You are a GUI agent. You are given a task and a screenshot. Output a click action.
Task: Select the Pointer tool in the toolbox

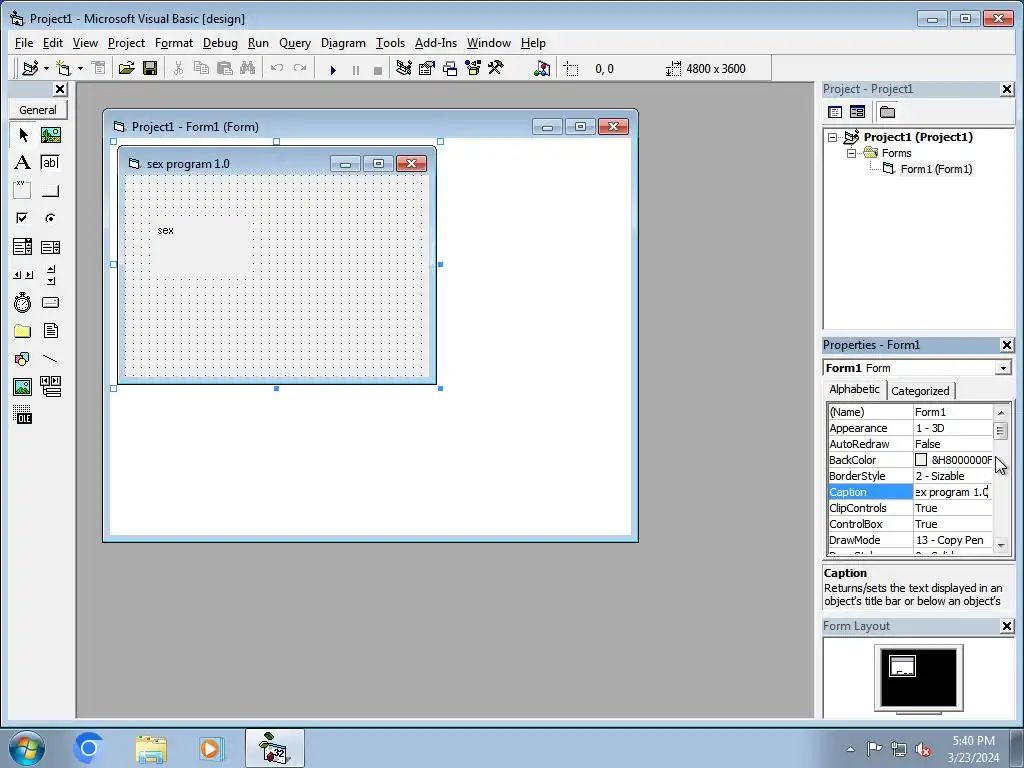point(23,135)
